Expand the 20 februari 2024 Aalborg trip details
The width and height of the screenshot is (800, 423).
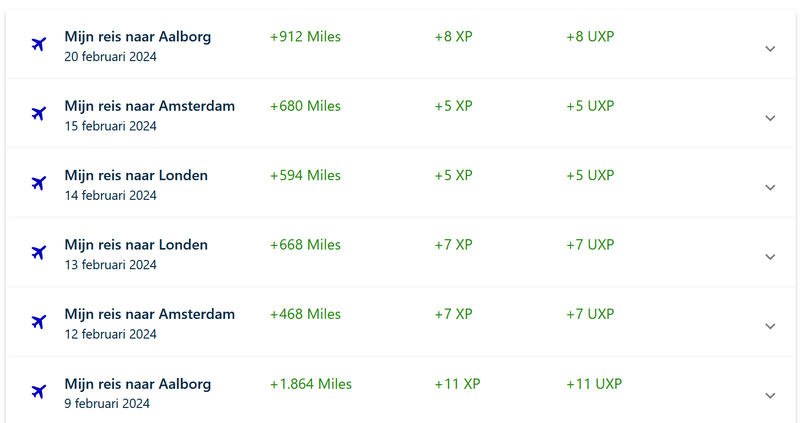pyautogui.click(x=770, y=49)
